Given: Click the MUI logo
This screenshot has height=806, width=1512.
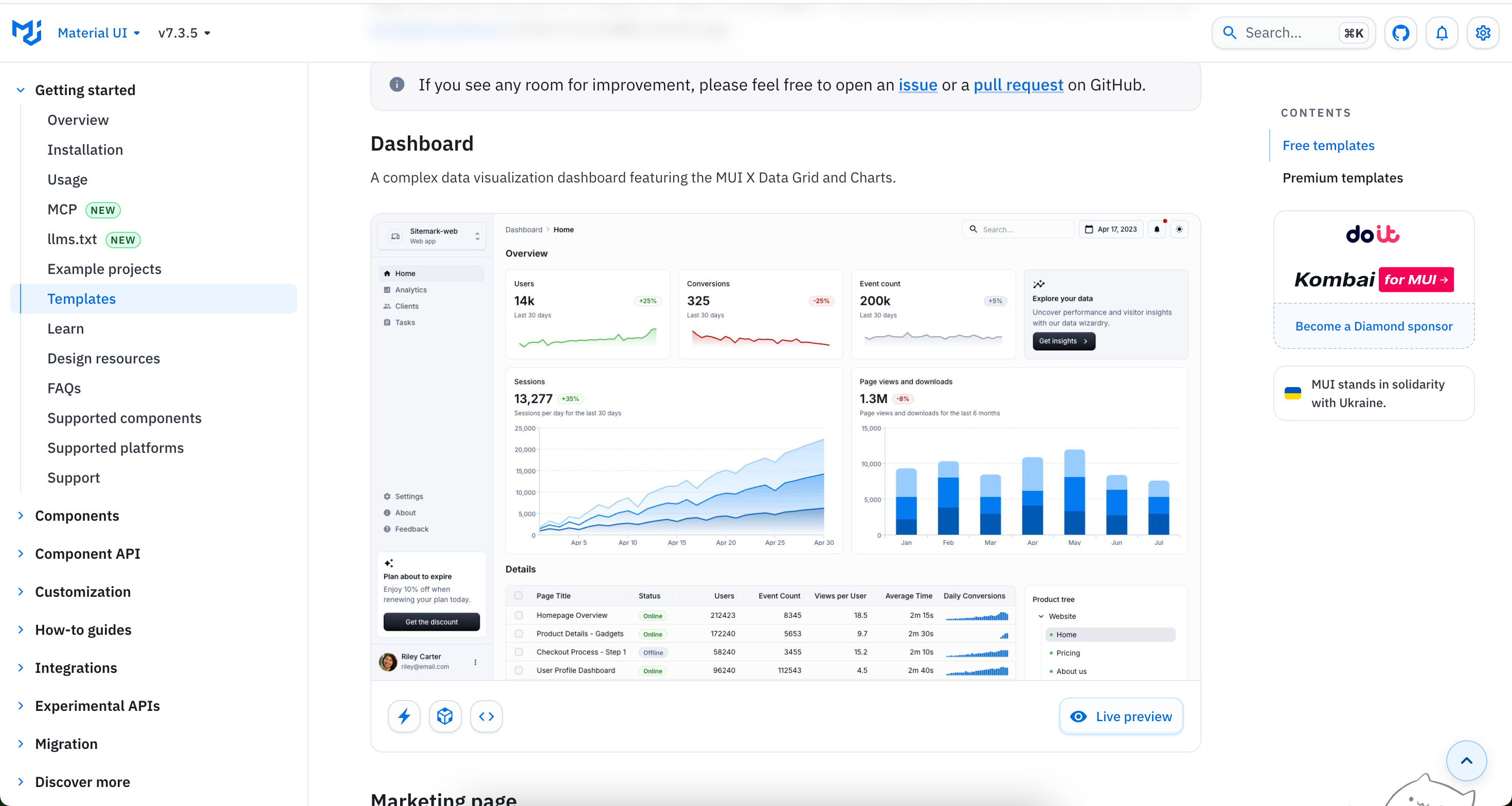Looking at the screenshot, I should pyautogui.click(x=26, y=32).
